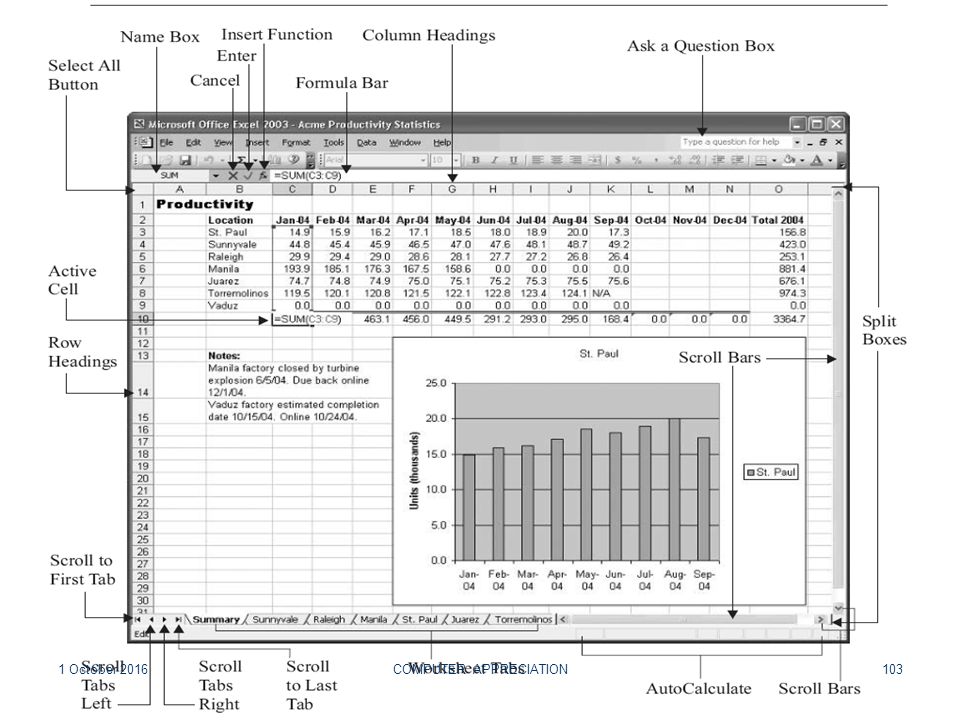Open the Undo history dropdown arrow
The image size is (960, 720).
point(222,160)
